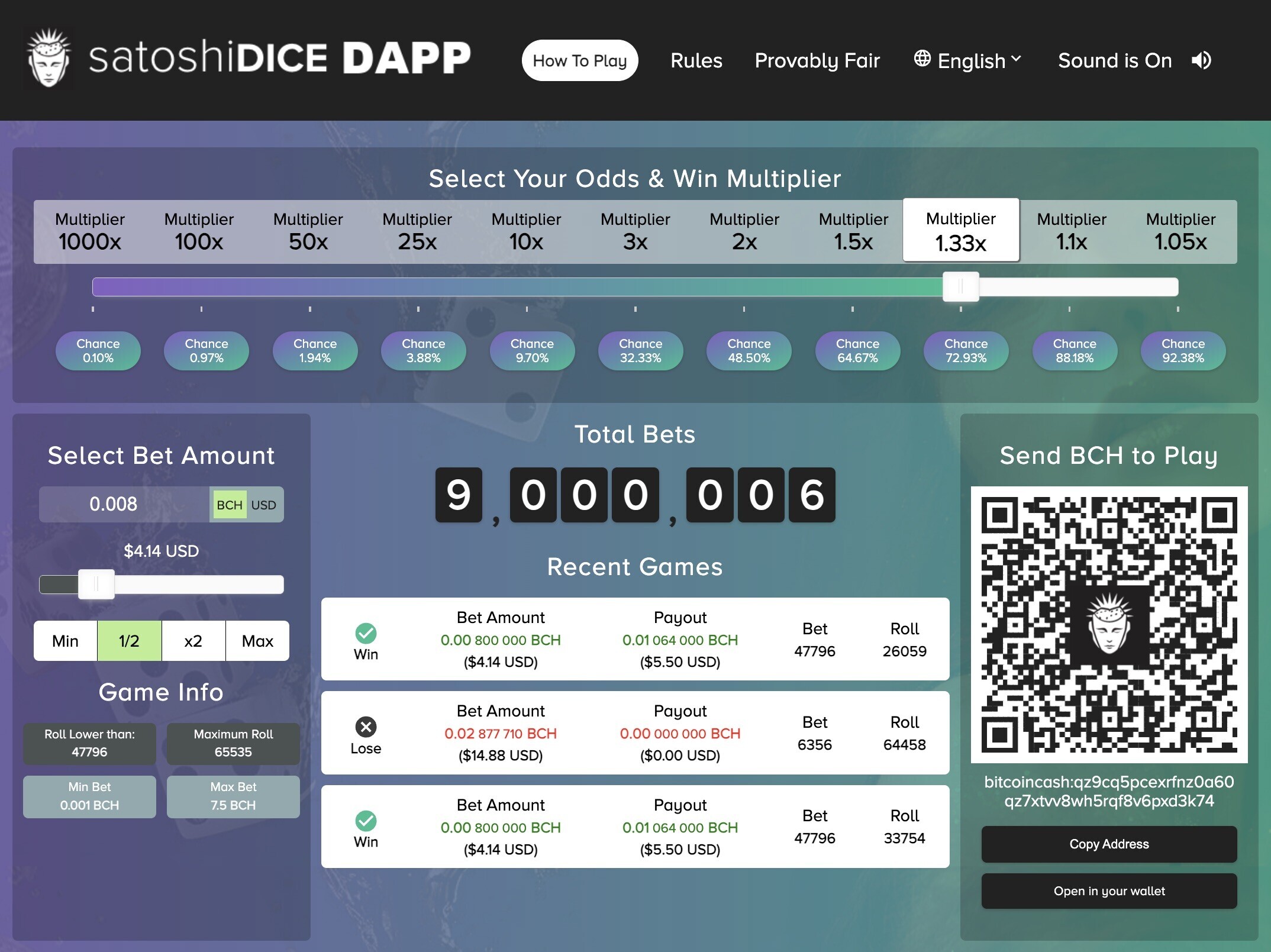Select the 3x multiplier

(635, 231)
